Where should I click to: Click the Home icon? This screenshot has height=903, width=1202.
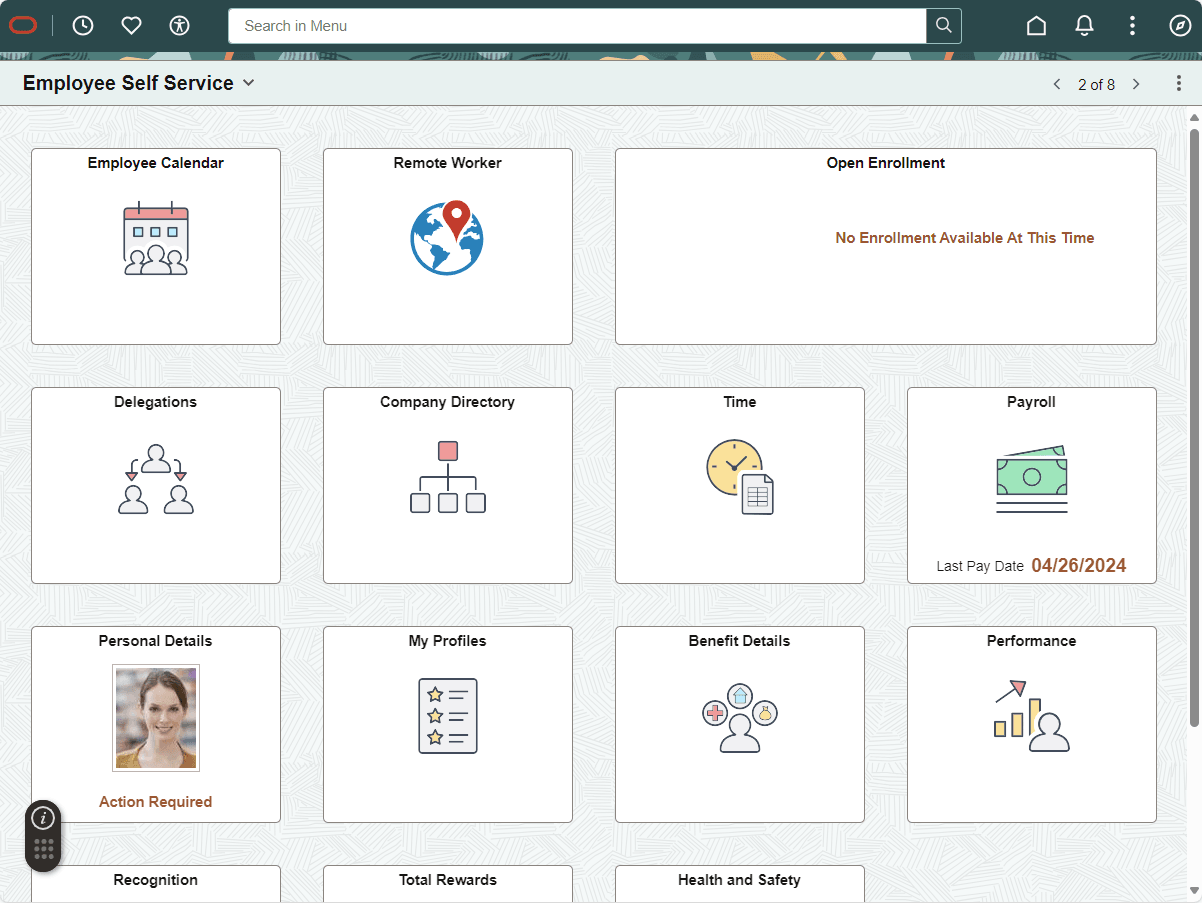tap(1036, 25)
